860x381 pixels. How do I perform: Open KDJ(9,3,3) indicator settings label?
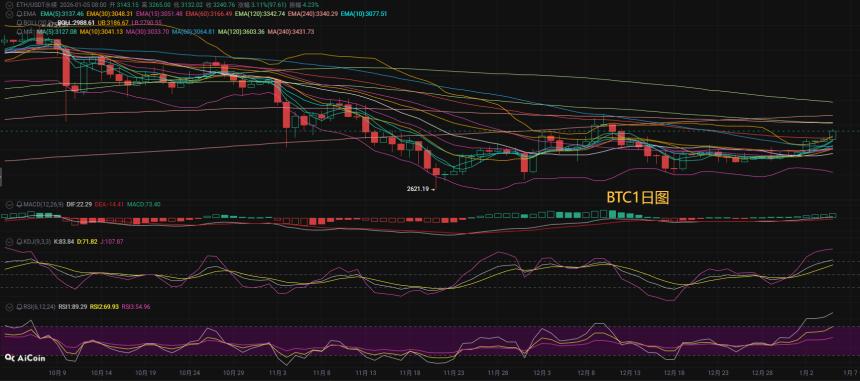coord(37,241)
